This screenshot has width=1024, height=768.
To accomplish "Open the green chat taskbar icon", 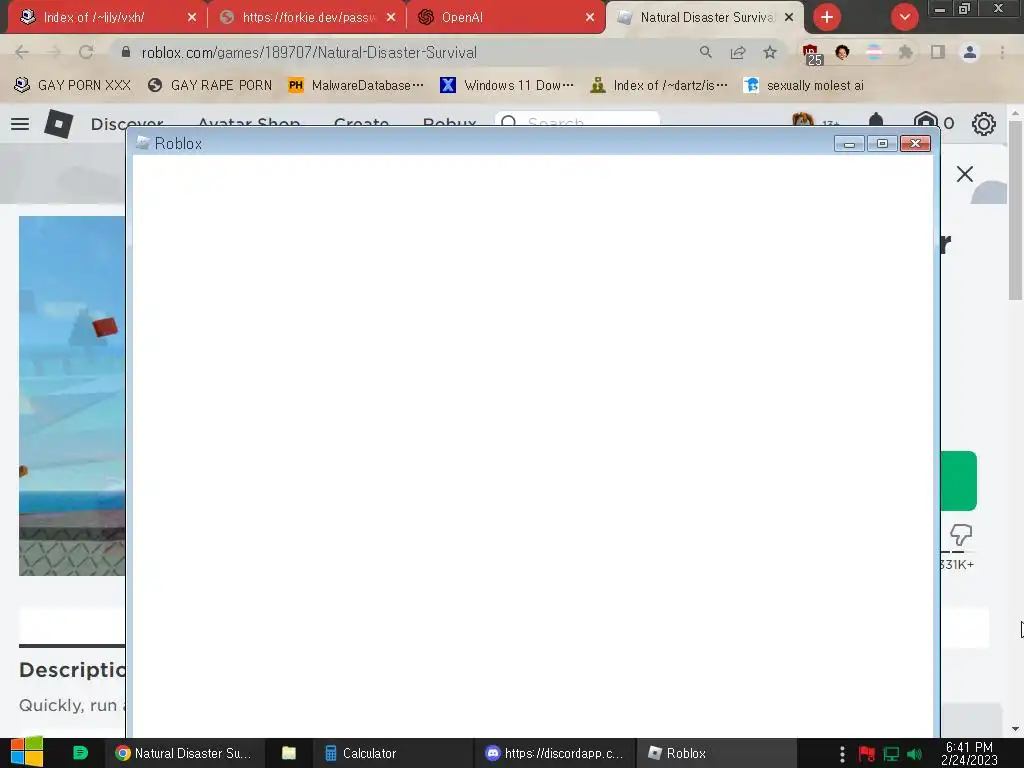I will click(80, 753).
